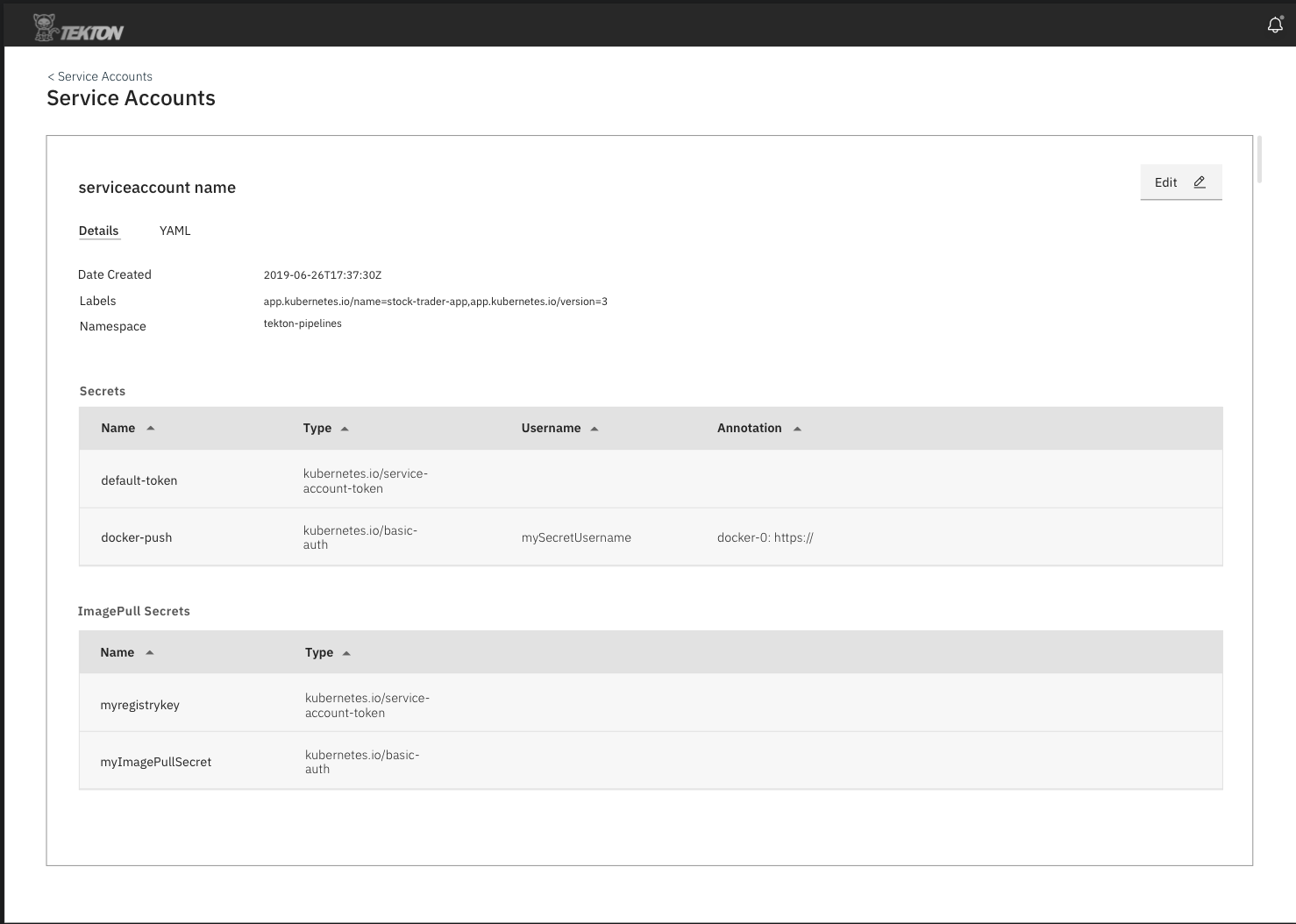This screenshot has height=924, width=1296.
Task: Switch to the YAML tab
Action: [174, 231]
